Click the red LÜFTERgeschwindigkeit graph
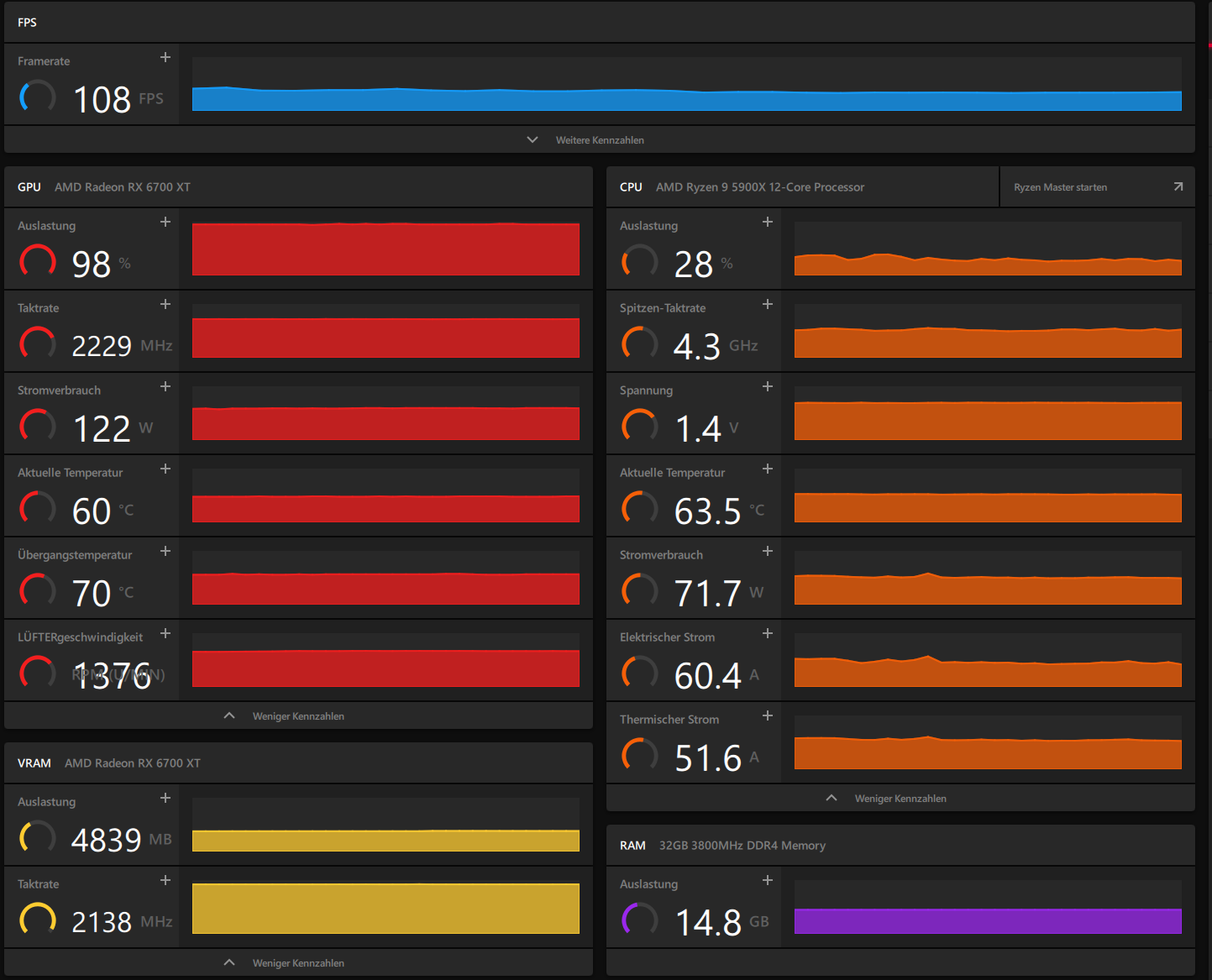The width and height of the screenshot is (1212, 980). point(386,660)
